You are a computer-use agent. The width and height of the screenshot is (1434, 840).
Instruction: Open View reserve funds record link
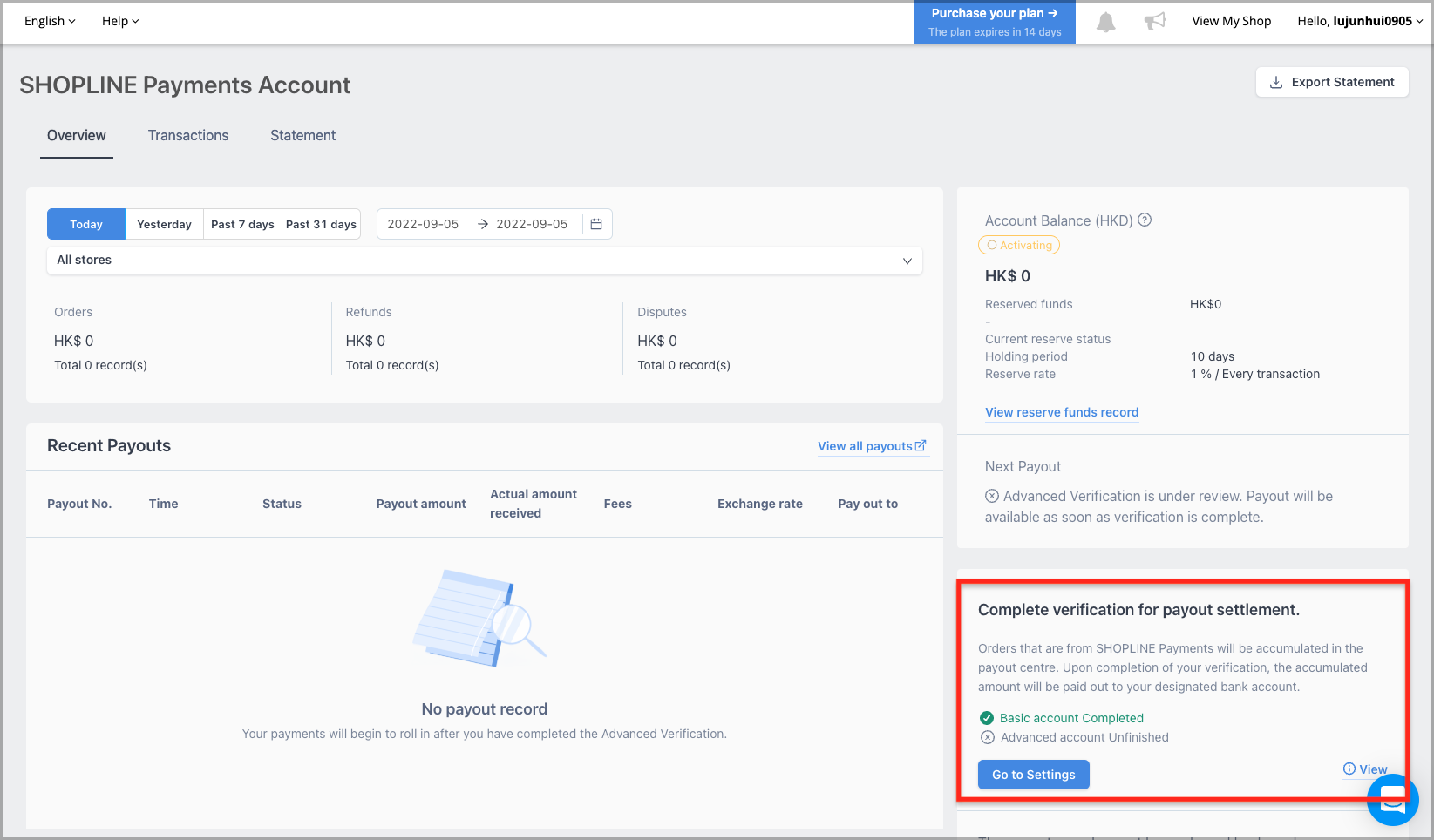pyautogui.click(x=1062, y=411)
